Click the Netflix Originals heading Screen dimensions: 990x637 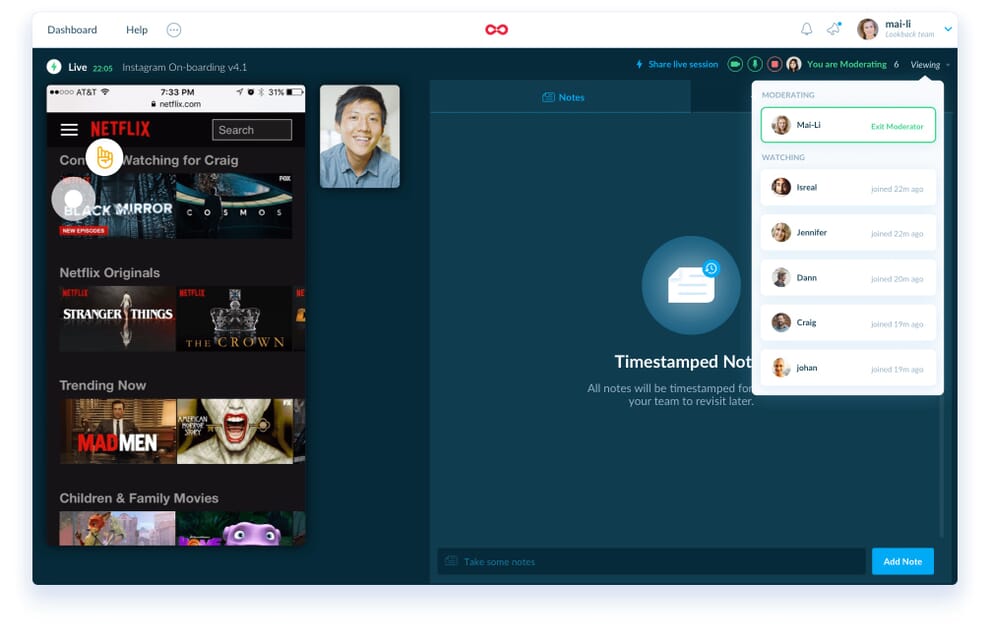coord(109,273)
